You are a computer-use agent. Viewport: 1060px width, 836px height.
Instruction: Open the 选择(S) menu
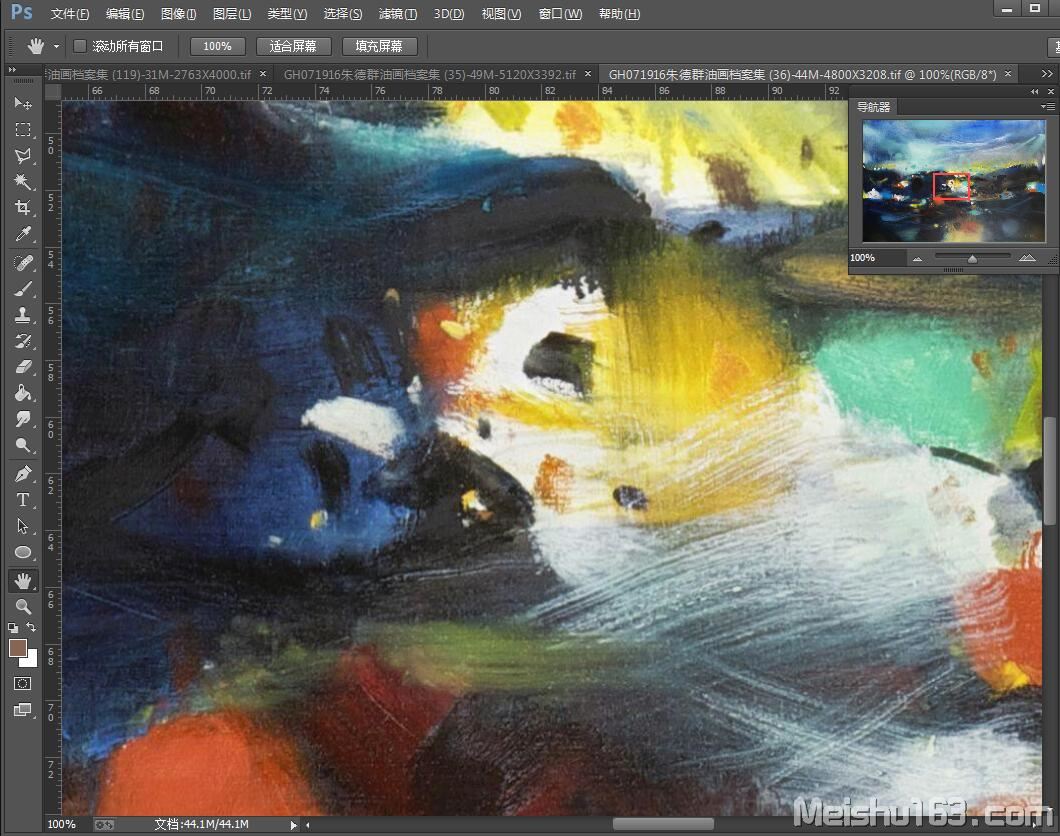tap(343, 14)
